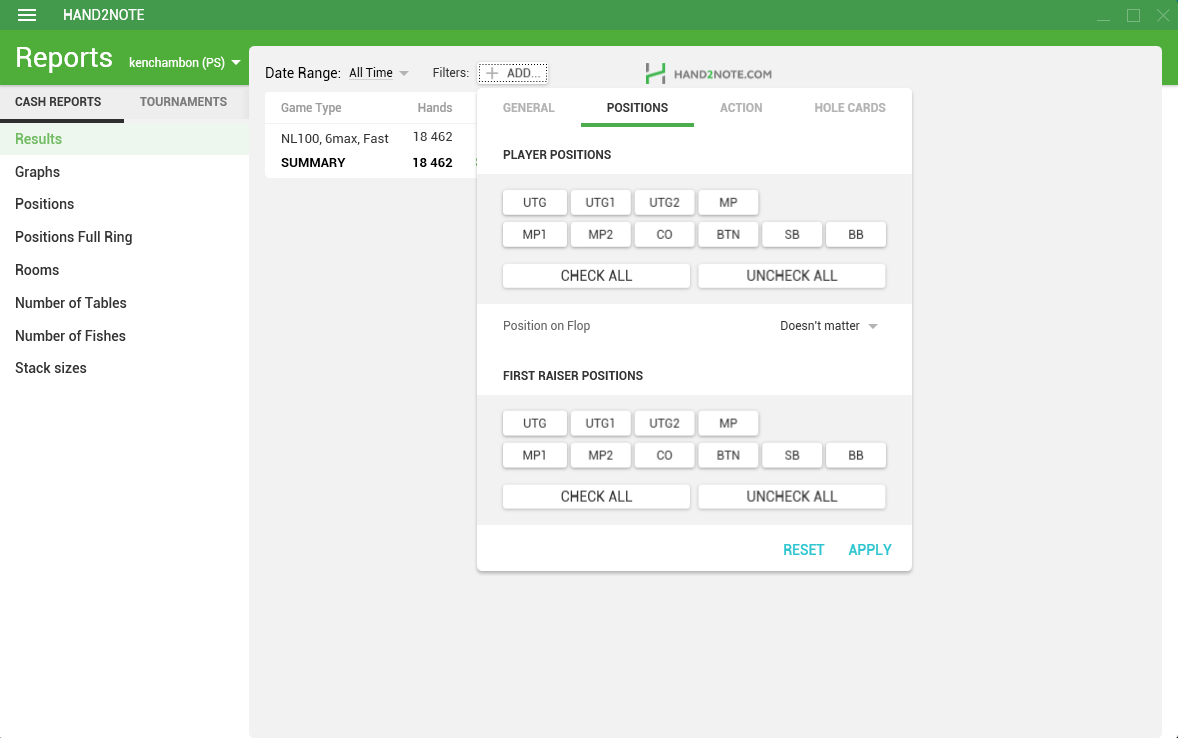Click the Hand2Note.com logo
The height and width of the screenshot is (738, 1178).
point(708,74)
